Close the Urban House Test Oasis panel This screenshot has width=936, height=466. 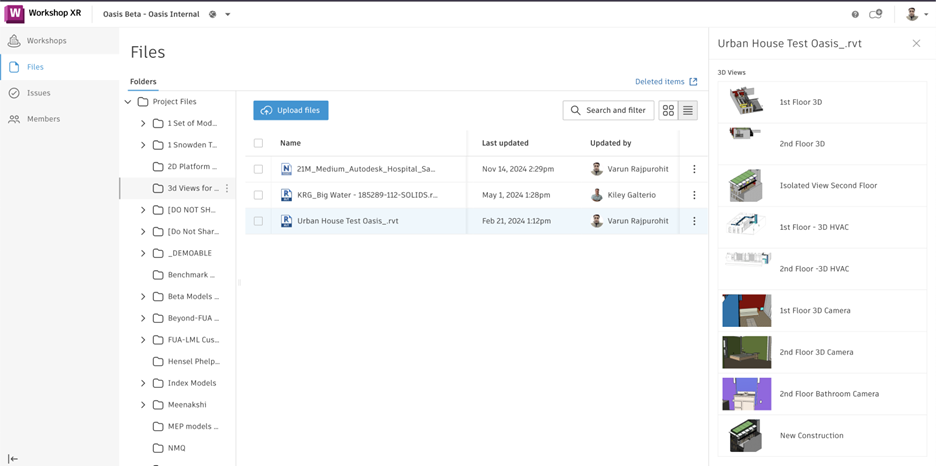[x=916, y=44]
